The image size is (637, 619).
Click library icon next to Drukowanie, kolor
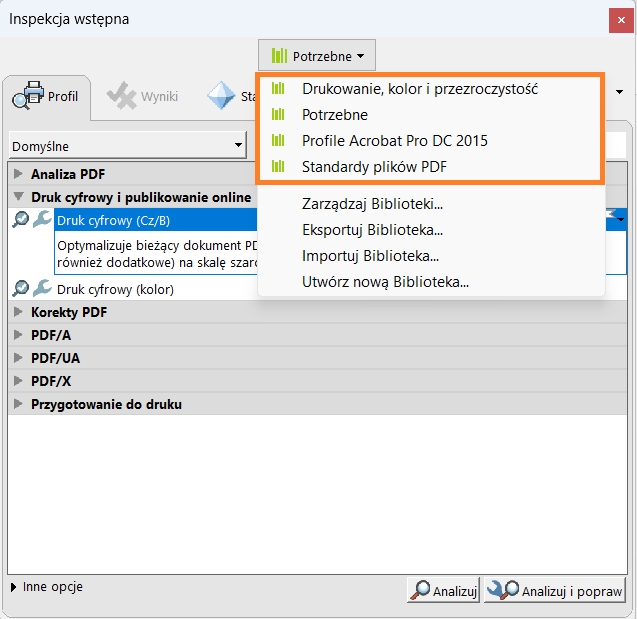point(278,88)
